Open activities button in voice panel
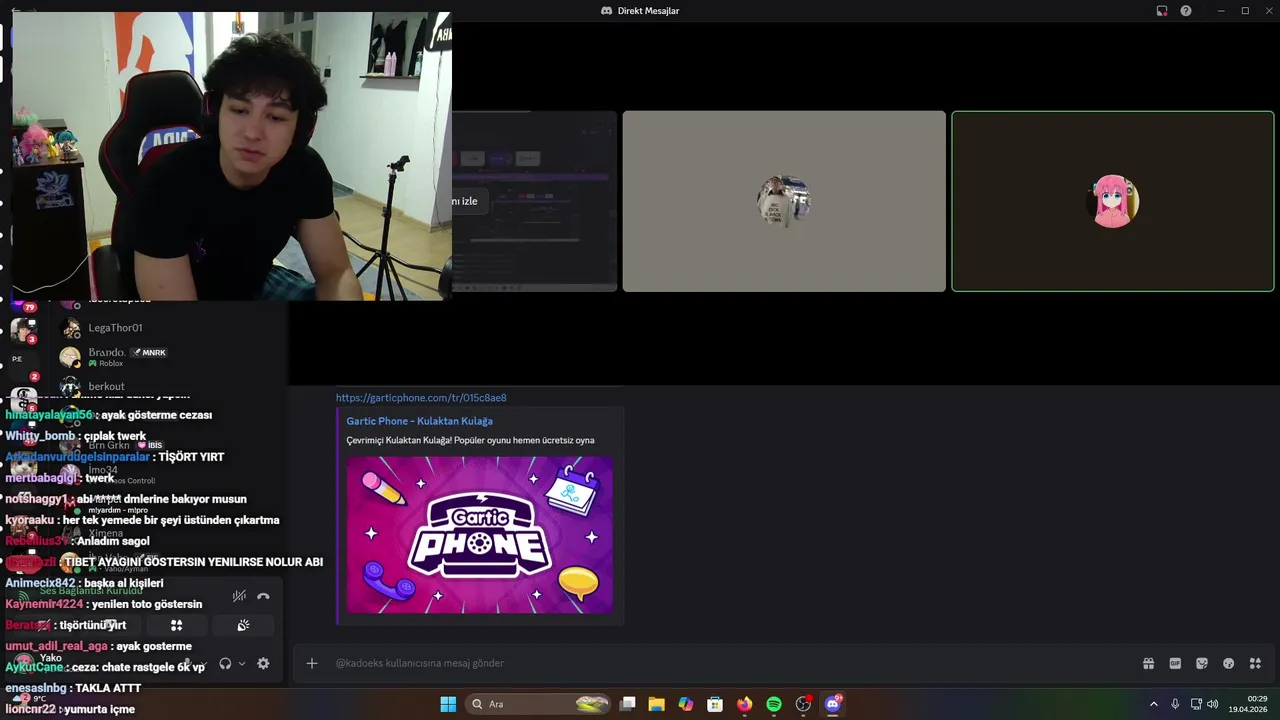Viewport: 1280px width, 720px height. (176, 625)
